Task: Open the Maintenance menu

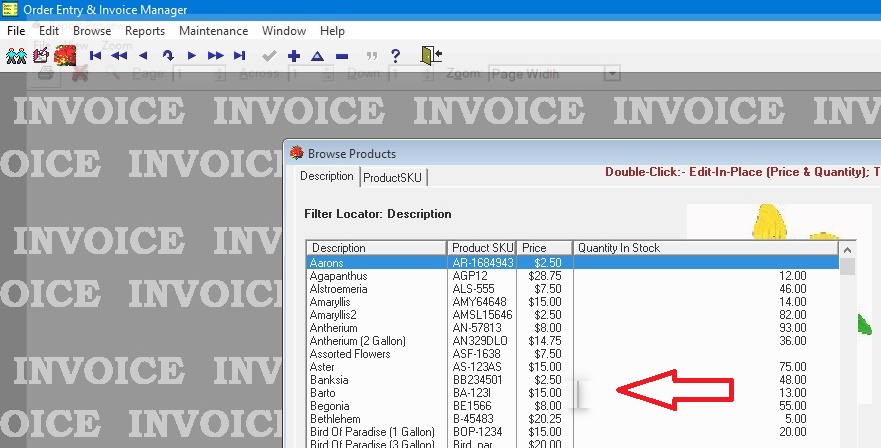Action: click(x=213, y=31)
